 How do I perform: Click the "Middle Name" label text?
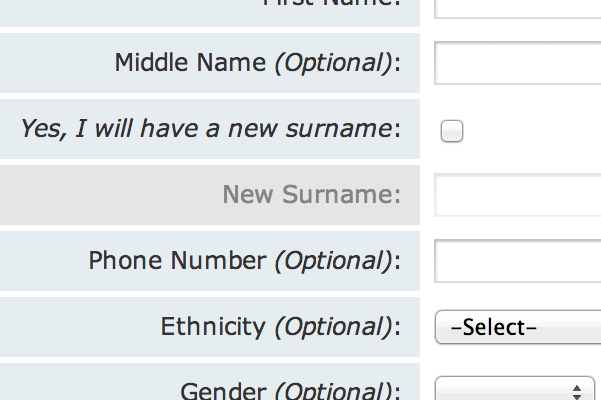pos(191,63)
